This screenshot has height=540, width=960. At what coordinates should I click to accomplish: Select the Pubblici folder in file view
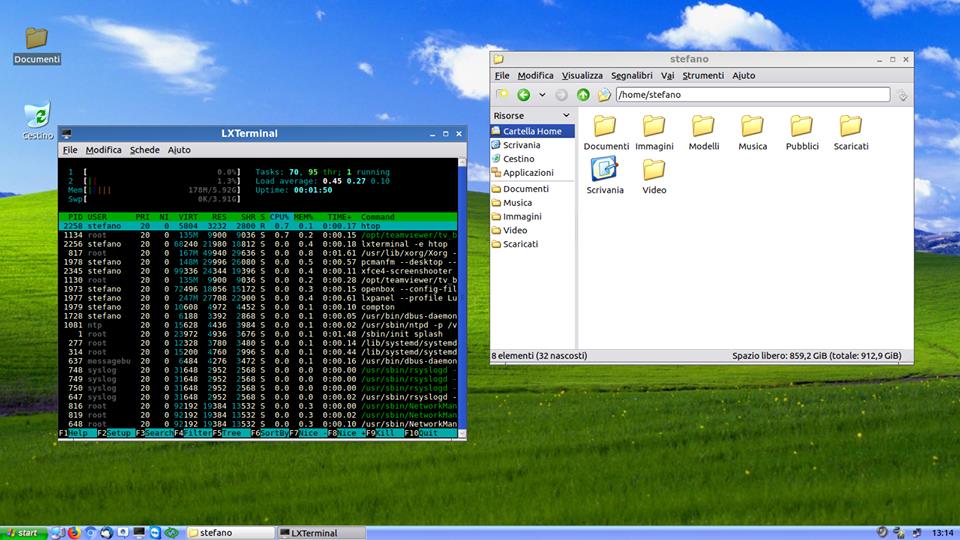802,133
